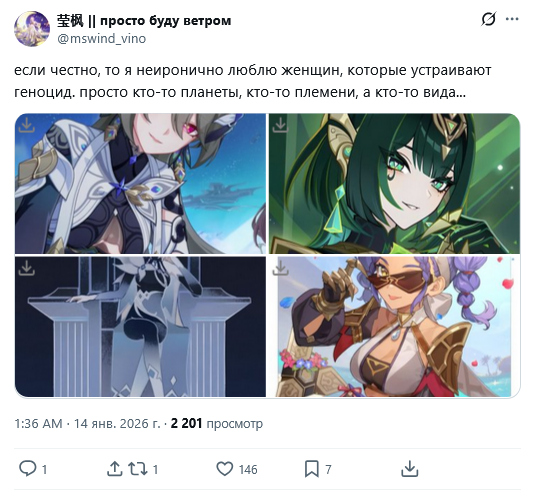The height and width of the screenshot is (490, 535).
Task: Download the bottom-left pillar image via its overlay icon
Action: 27,268
